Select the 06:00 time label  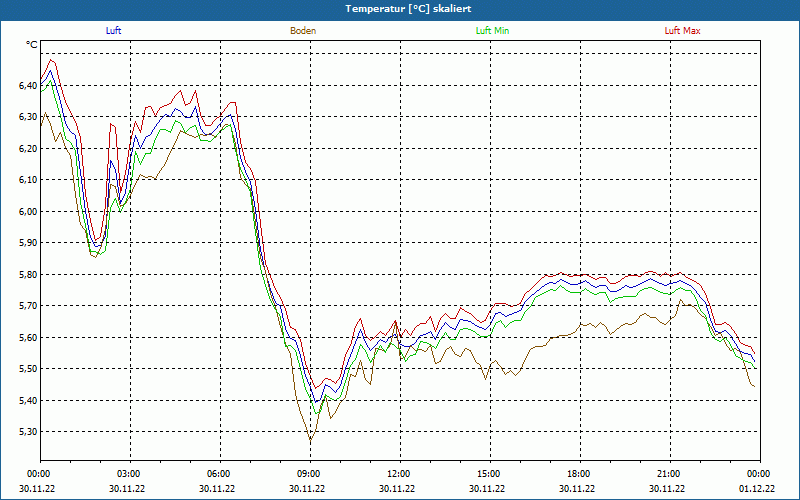(x=220, y=474)
